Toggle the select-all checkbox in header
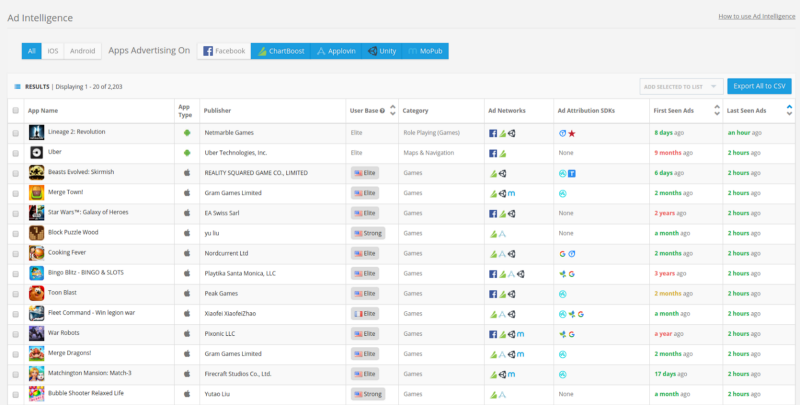 (x=15, y=111)
